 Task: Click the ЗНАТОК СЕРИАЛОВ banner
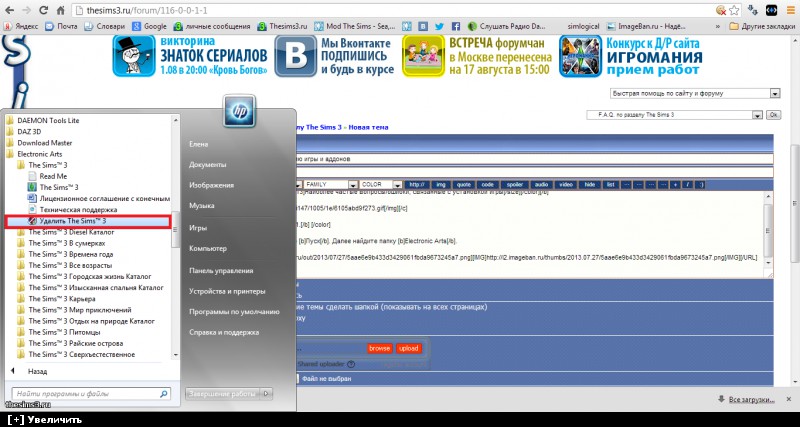(190, 56)
